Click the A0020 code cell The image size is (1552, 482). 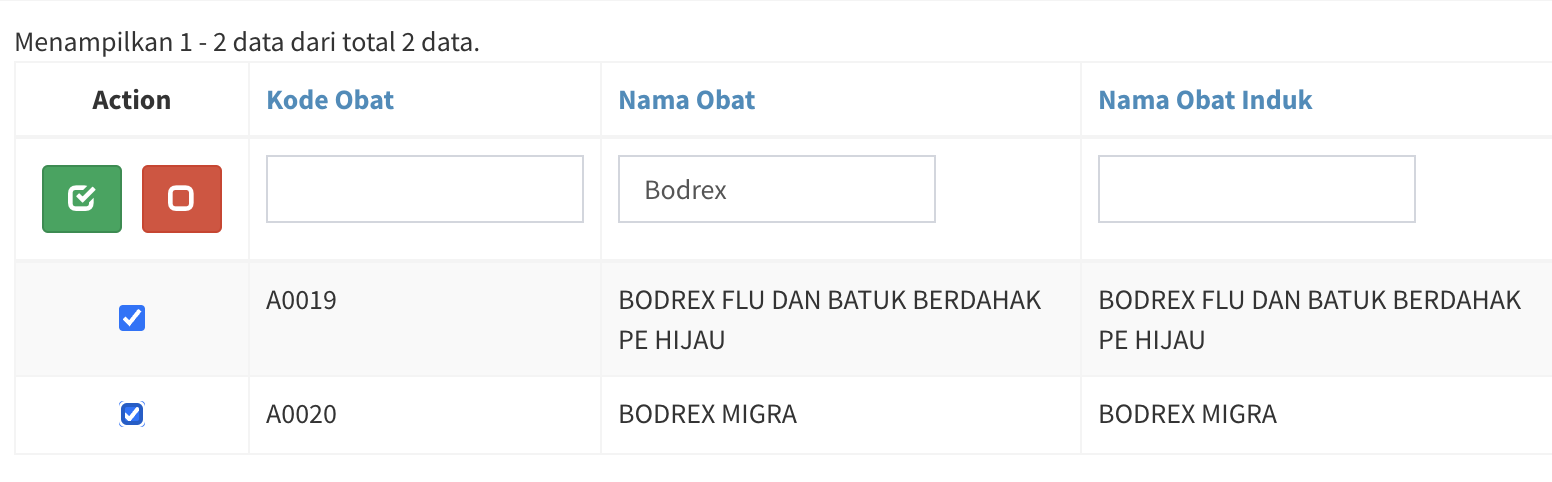click(x=301, y=414)
